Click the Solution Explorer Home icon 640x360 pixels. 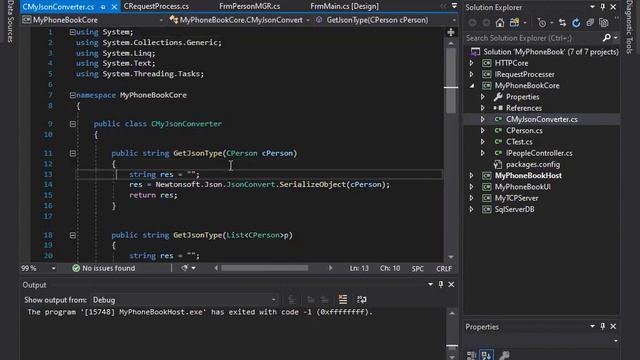point(500,23)
